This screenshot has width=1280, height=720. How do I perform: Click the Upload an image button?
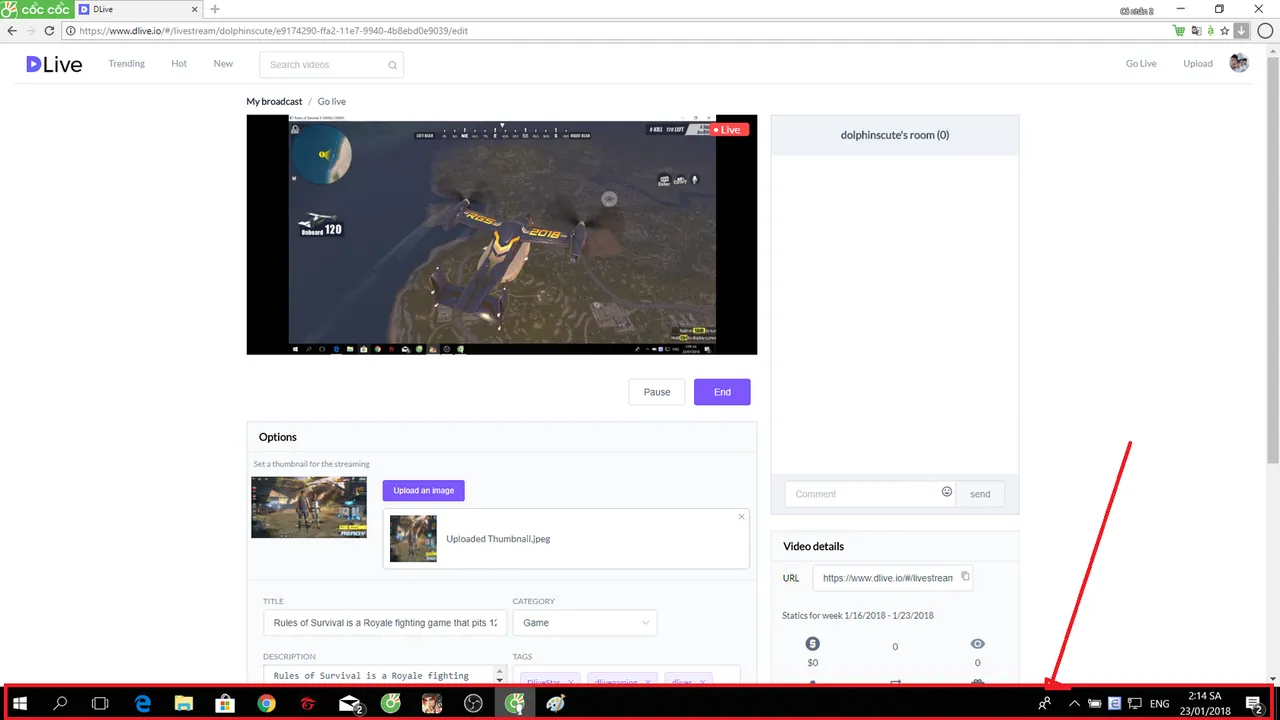[x=423, y=491]
